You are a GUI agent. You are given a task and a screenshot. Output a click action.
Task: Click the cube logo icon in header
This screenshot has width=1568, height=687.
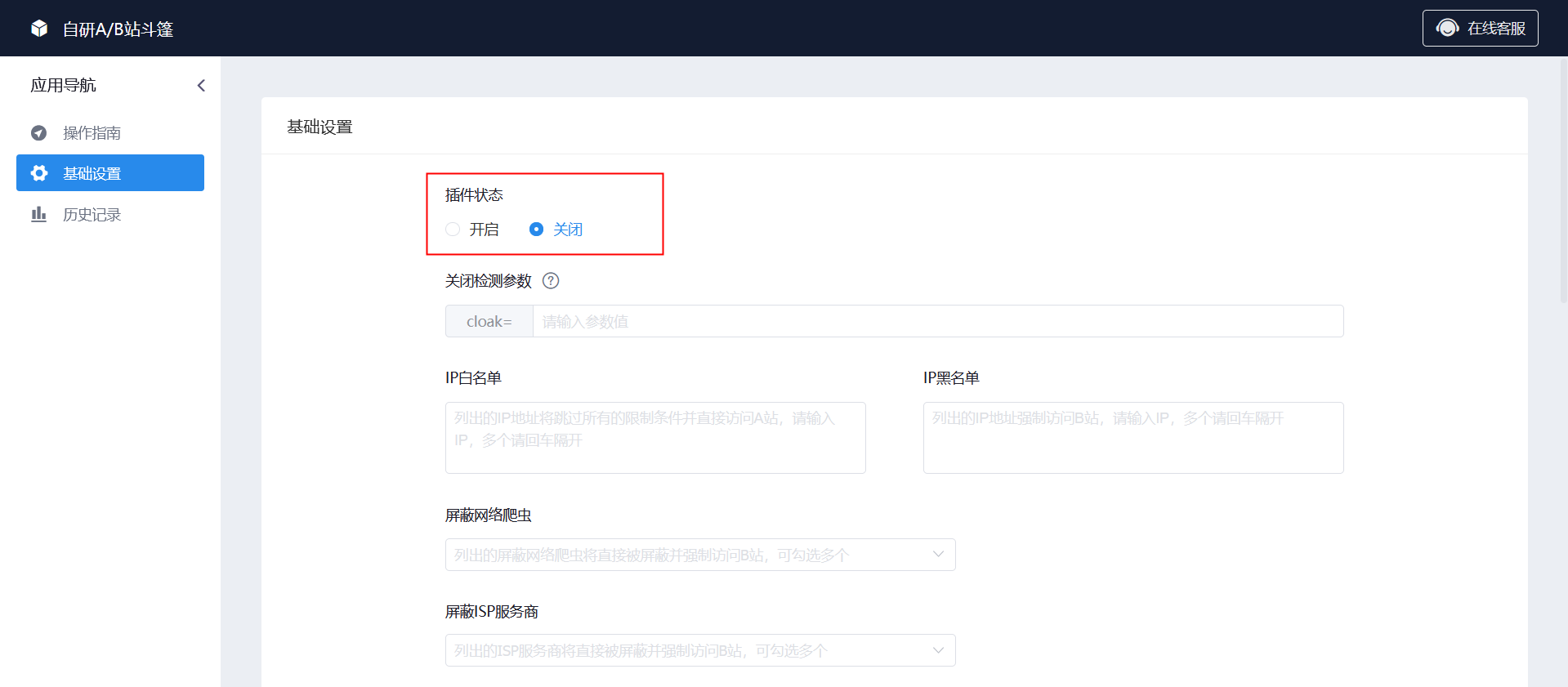click(39, 29)
